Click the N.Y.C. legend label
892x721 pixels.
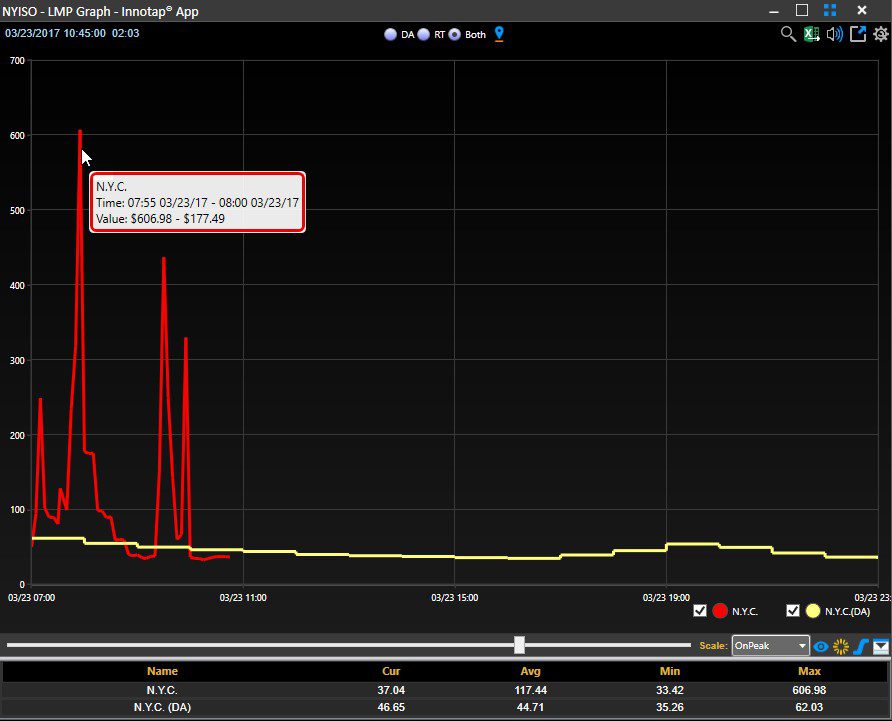click(745, 611)
